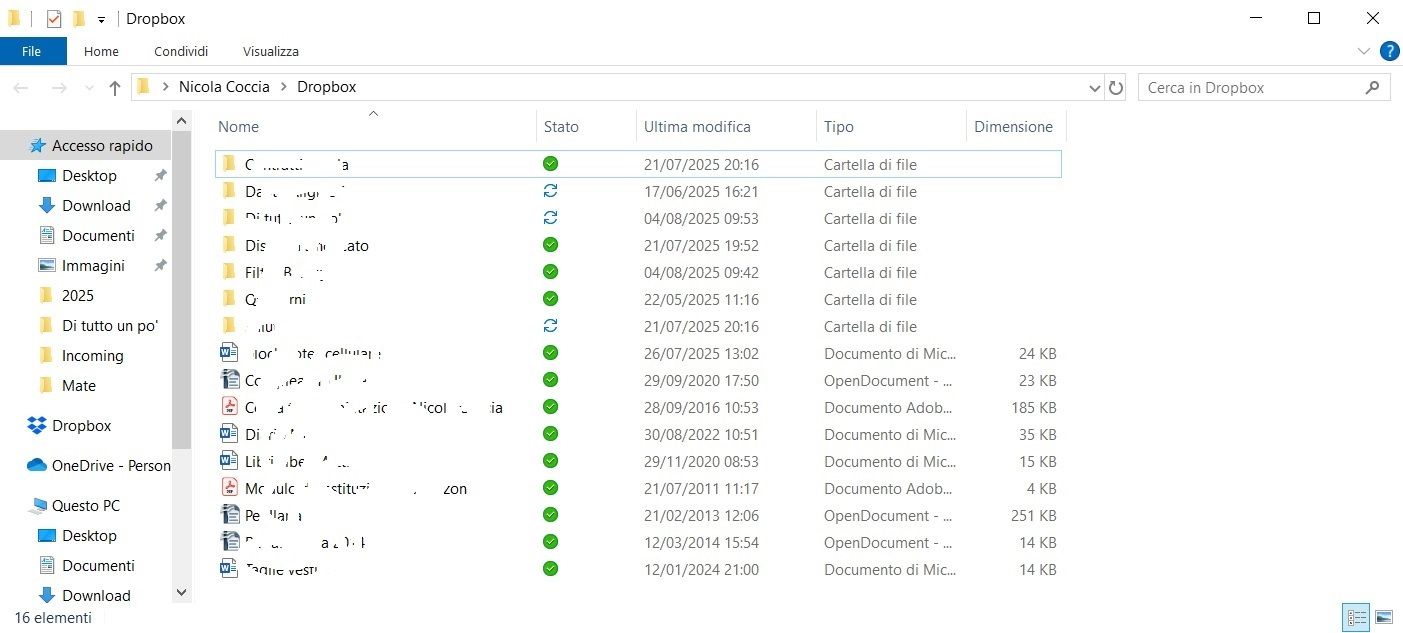Navigate up to the parent folder
1403x633 pixels.
point(114,87)
